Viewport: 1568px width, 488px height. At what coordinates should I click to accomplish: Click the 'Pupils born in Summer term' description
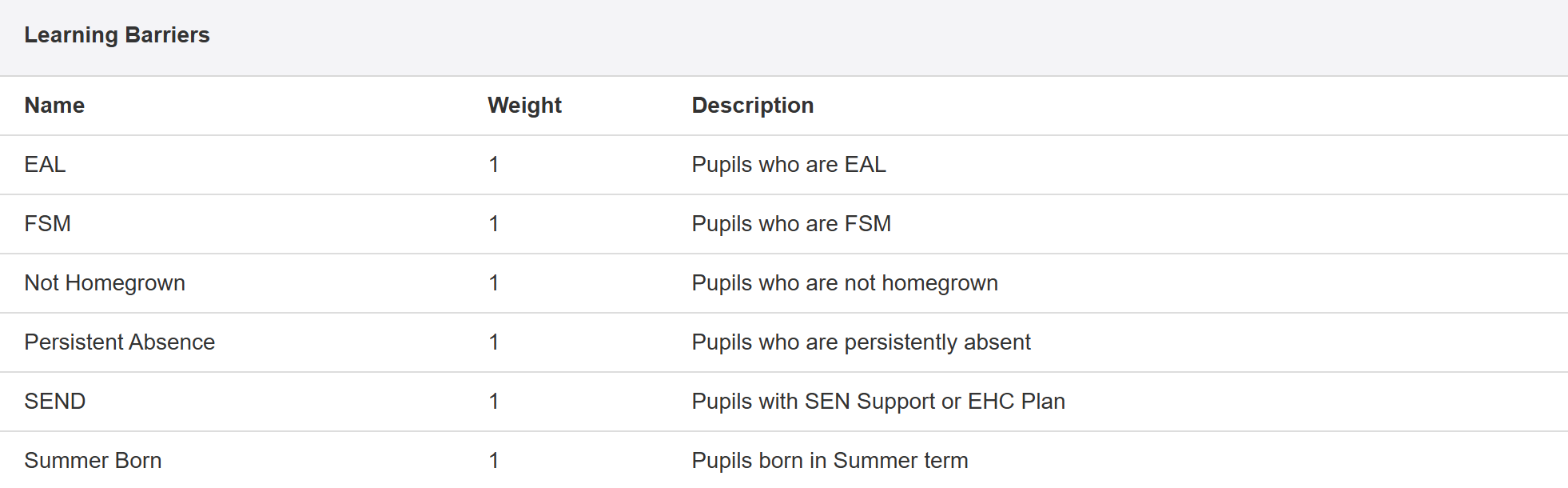coord(830,461)
